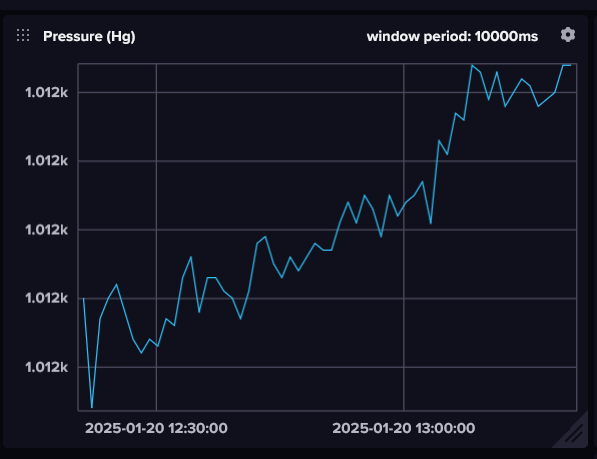Click the vertical gridline at 13:00:00
This screenshot has height=459, width=597.
click(x=404, y=237)
